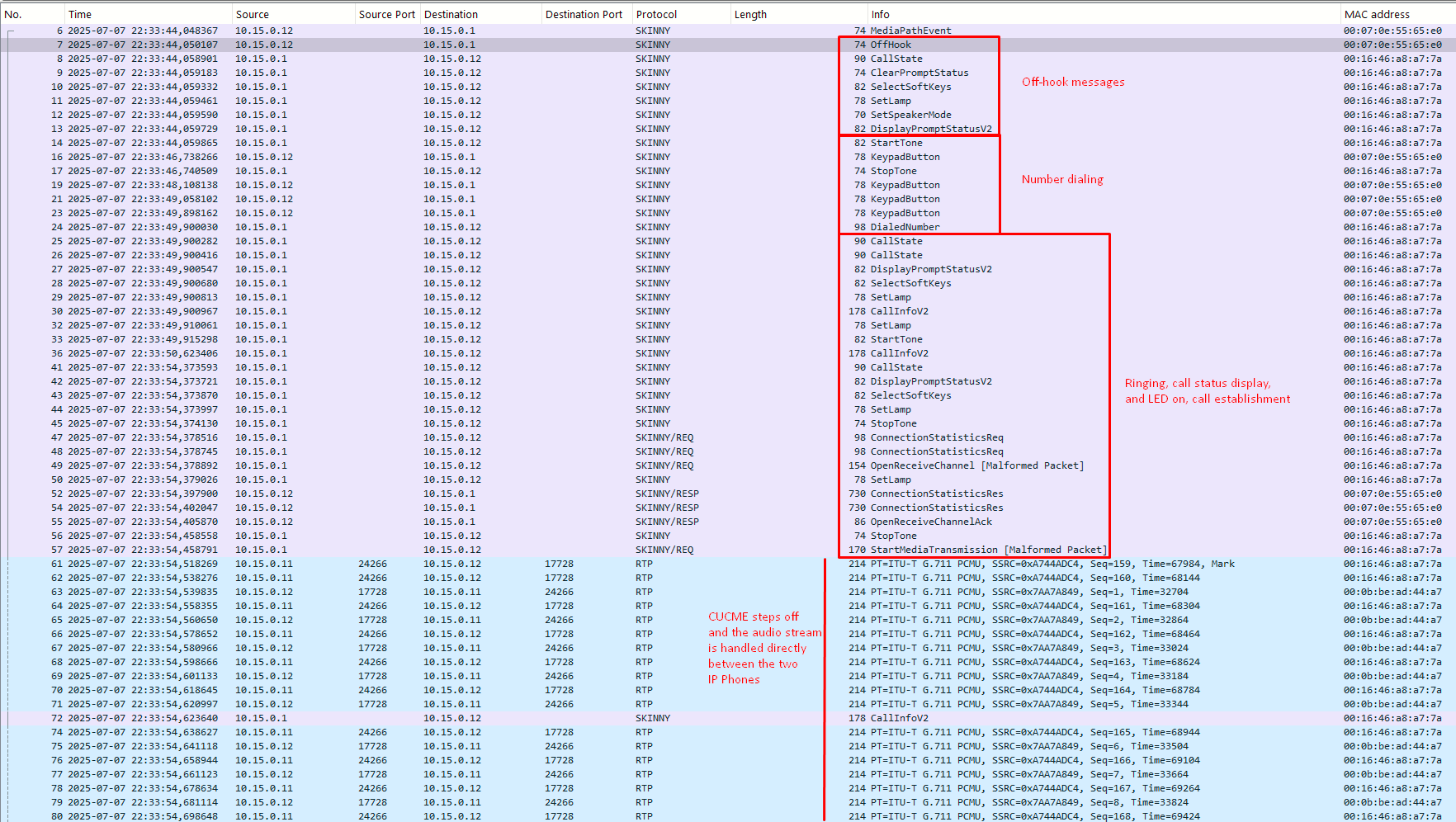This screenshot has height=822, width=1456.
Task: Select packet 47 ConnectionStatisticsReq info
Action: pos(937,437)
